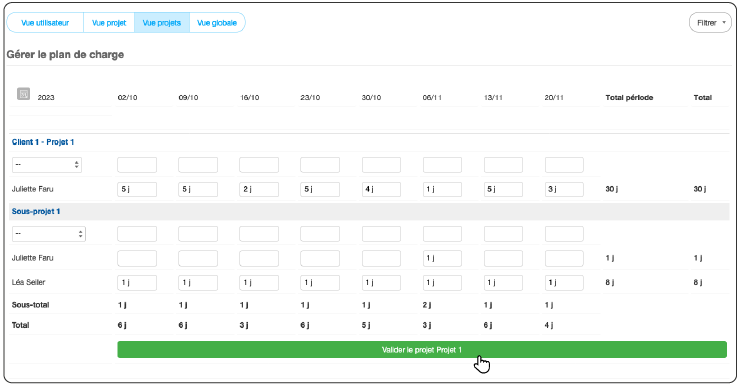Open the Vue projet tab
This screenshot has width=742, height=386.
pos(109,23)
